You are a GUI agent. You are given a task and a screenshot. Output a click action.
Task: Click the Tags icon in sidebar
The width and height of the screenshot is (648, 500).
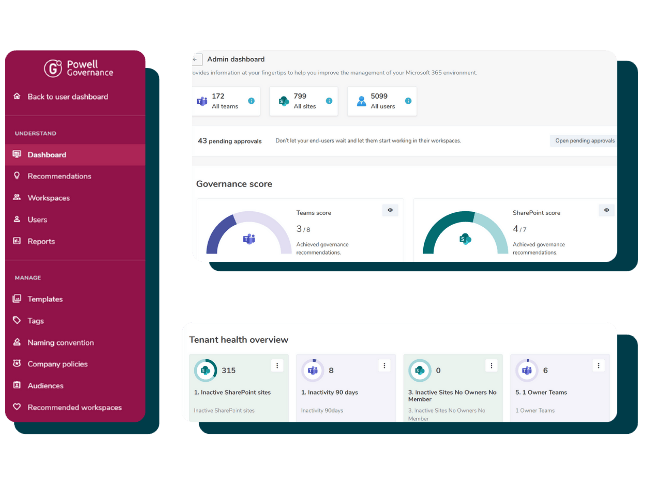click(17, 321)
